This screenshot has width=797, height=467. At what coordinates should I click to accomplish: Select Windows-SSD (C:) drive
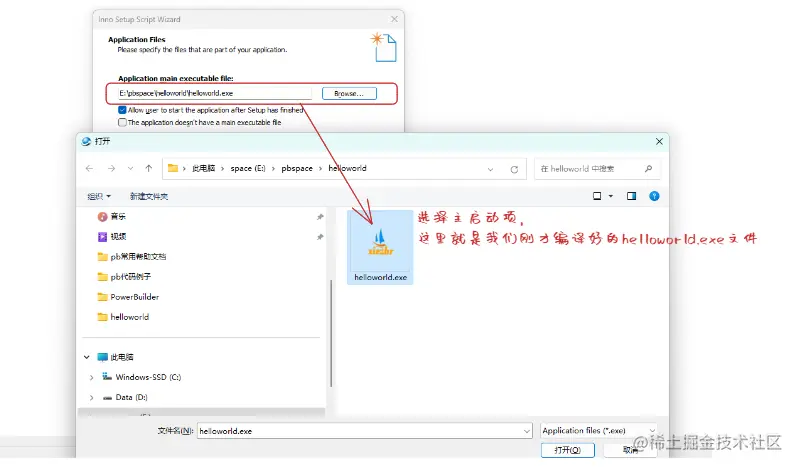click(x=148, y=377)
